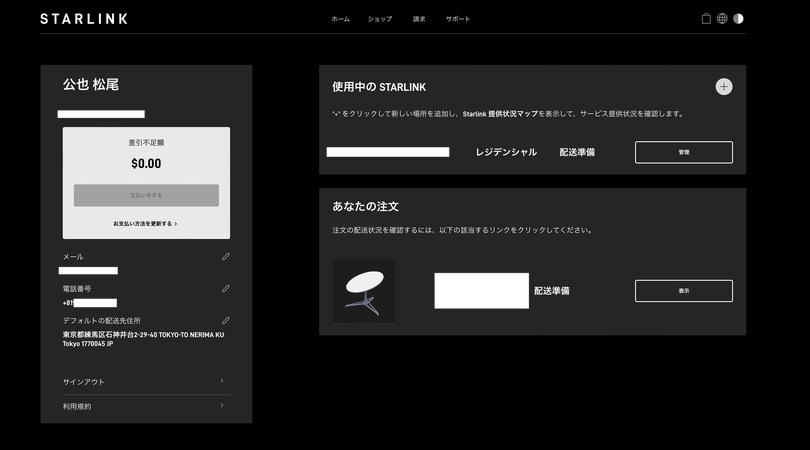Image resolution: width=810 pixels, height=450 pixels.
Task: Edit the メール field with the pencil icon
Action: [x=226, y=257]
